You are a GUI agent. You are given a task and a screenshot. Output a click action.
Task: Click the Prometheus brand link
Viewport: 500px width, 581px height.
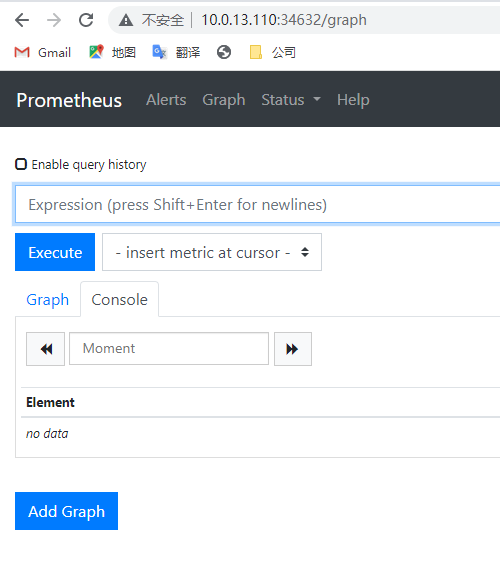click(x=69, y=100)
